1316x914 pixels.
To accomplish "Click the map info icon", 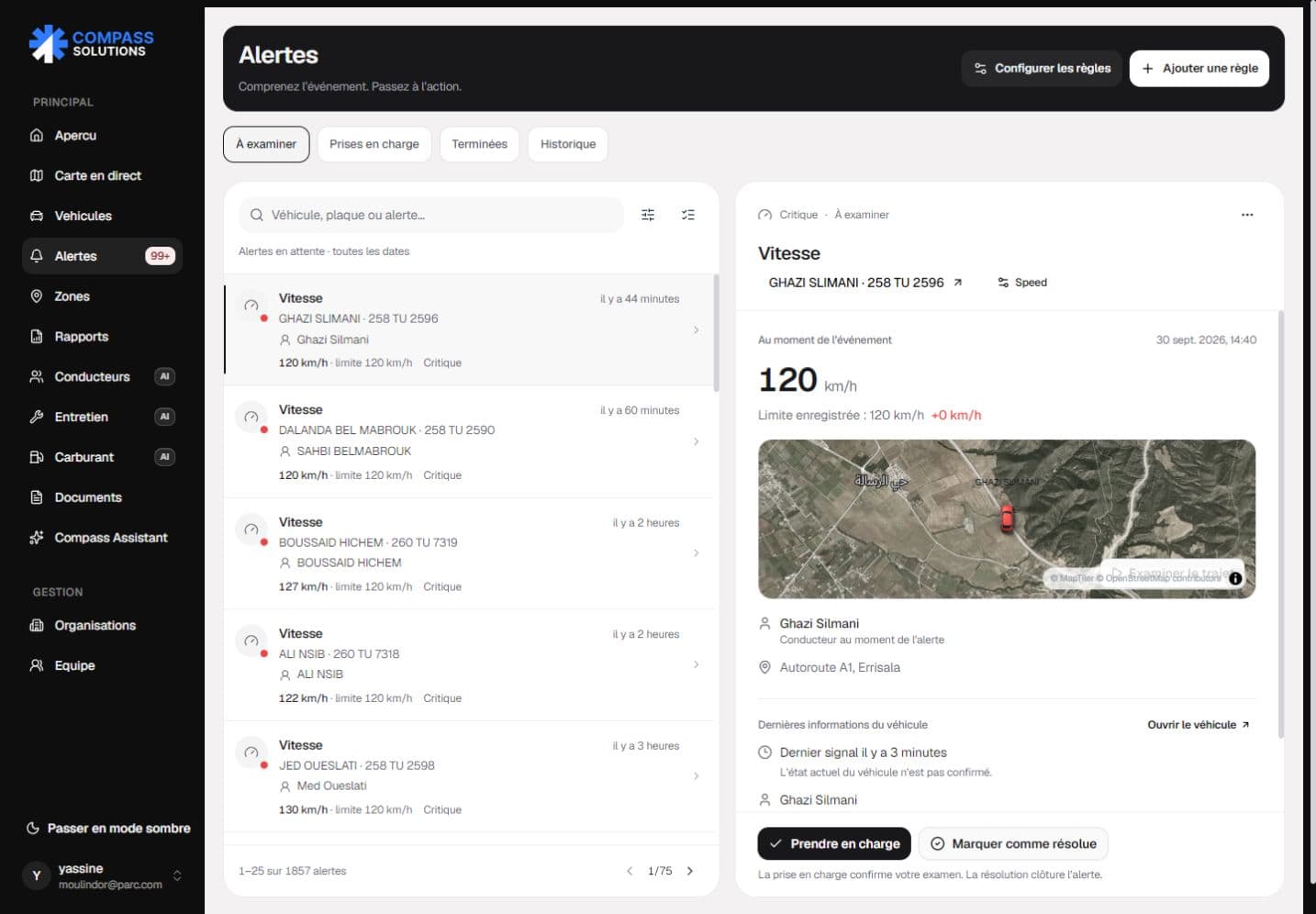I will click(1235, 578).
